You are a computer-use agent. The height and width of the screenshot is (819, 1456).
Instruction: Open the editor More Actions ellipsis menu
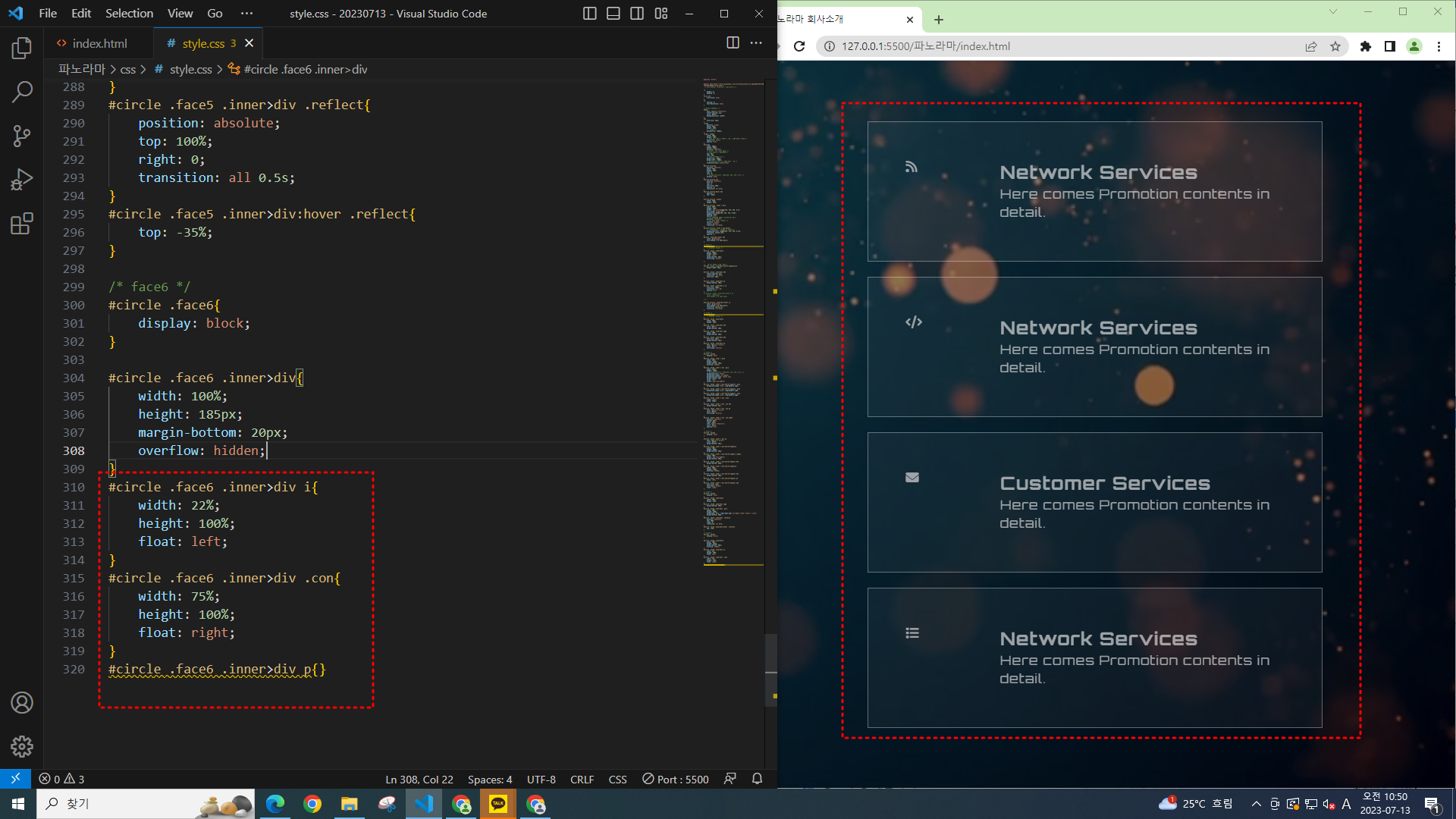[x=756, y=43]
